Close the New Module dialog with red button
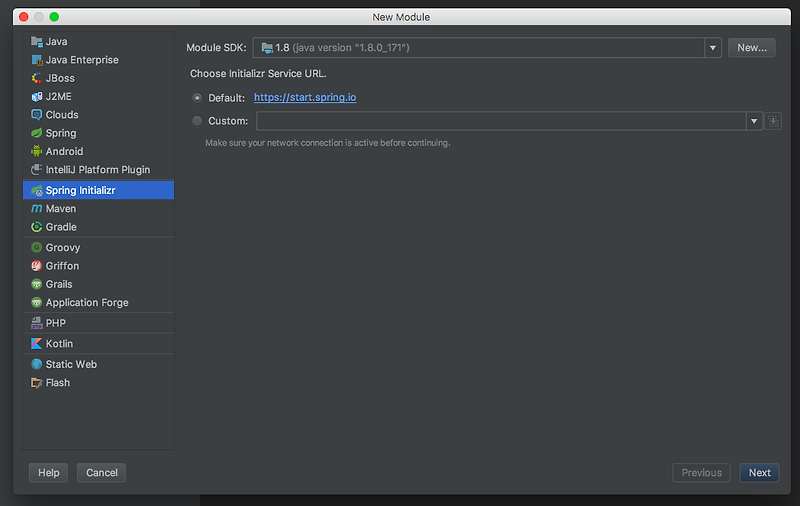Image resolution: width=800 pixels, height=506 pixels. (23, 17)
